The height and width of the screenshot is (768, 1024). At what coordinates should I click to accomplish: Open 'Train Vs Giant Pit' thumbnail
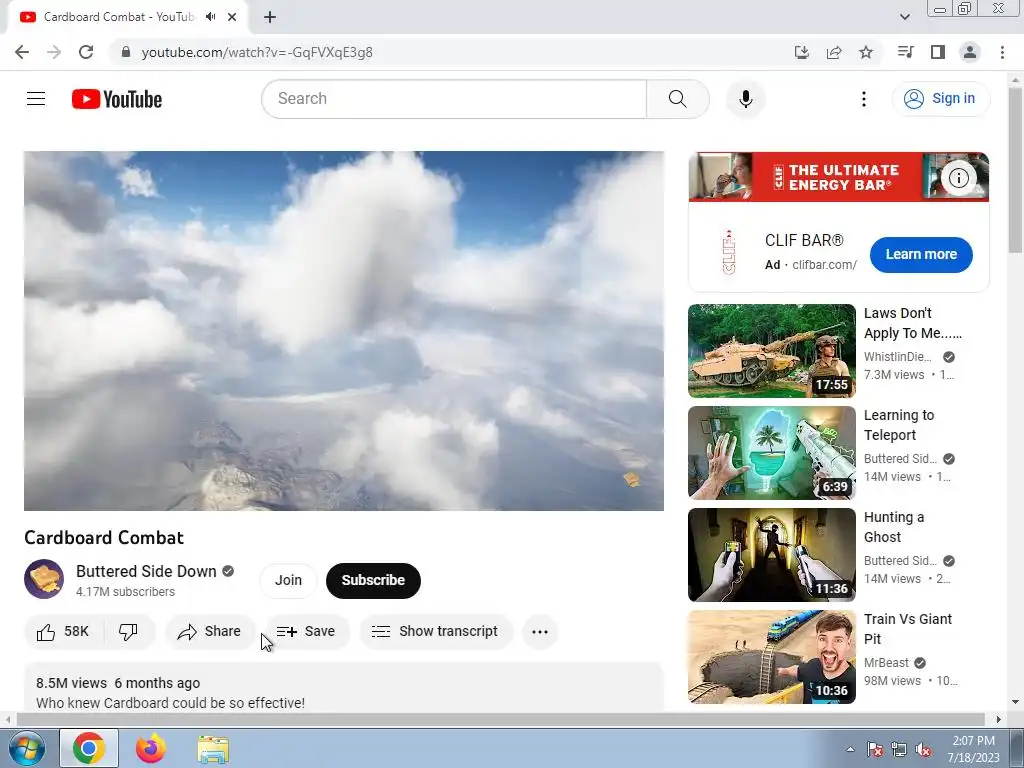(x=771, y=656)
